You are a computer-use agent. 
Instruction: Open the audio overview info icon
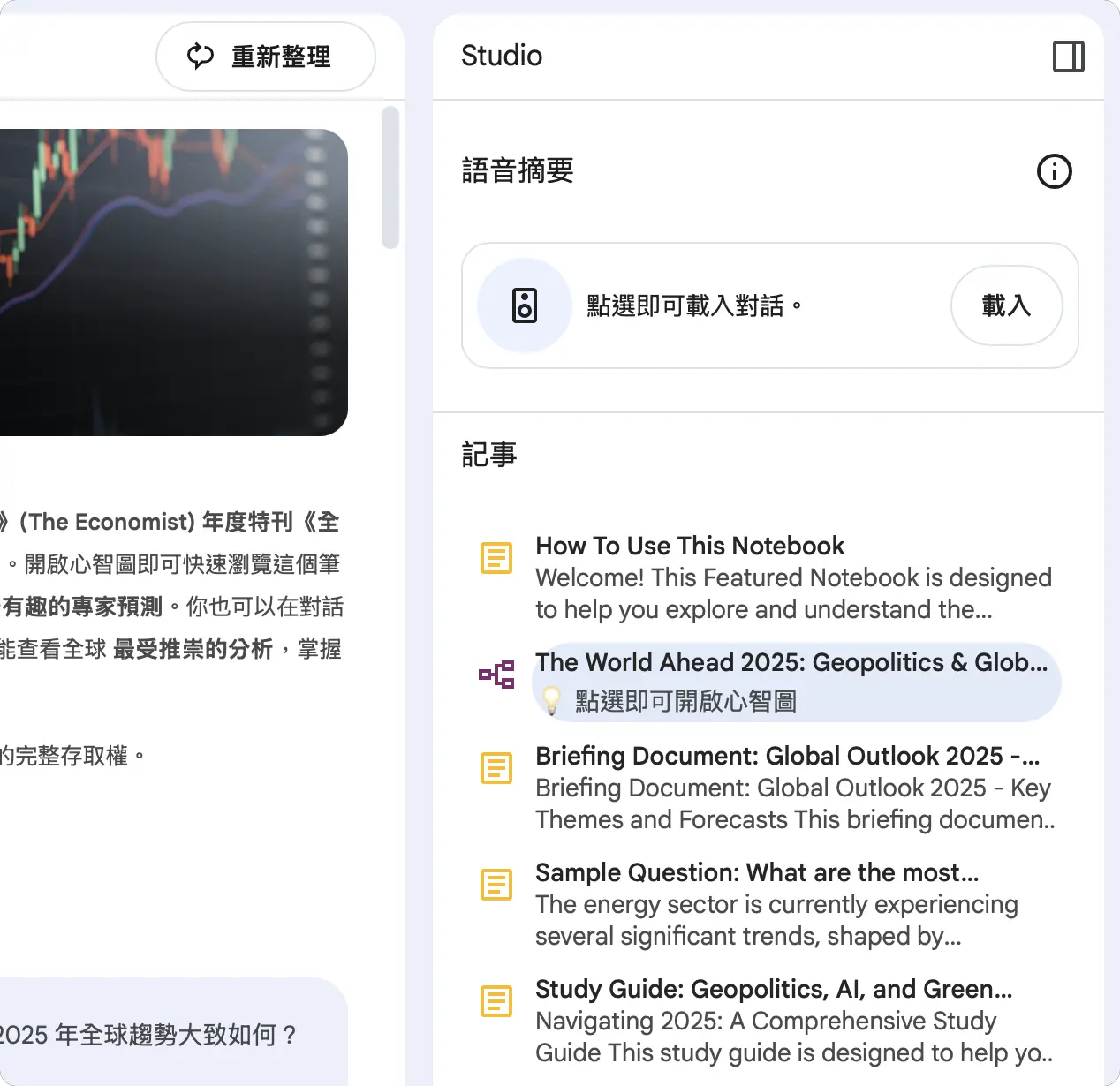(x=1054, y=171)
